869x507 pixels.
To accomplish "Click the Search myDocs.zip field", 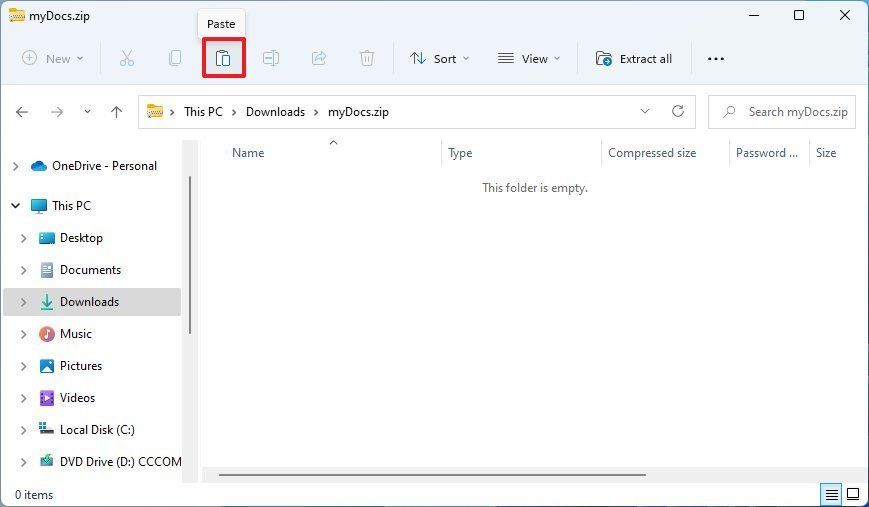I will pos(781,112).
